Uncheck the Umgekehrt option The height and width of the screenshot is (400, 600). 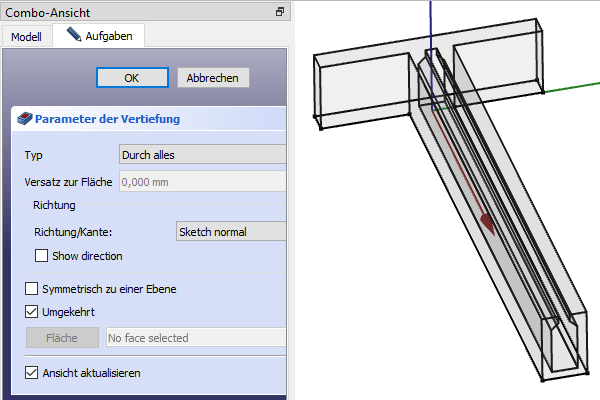tap(33, 312)
